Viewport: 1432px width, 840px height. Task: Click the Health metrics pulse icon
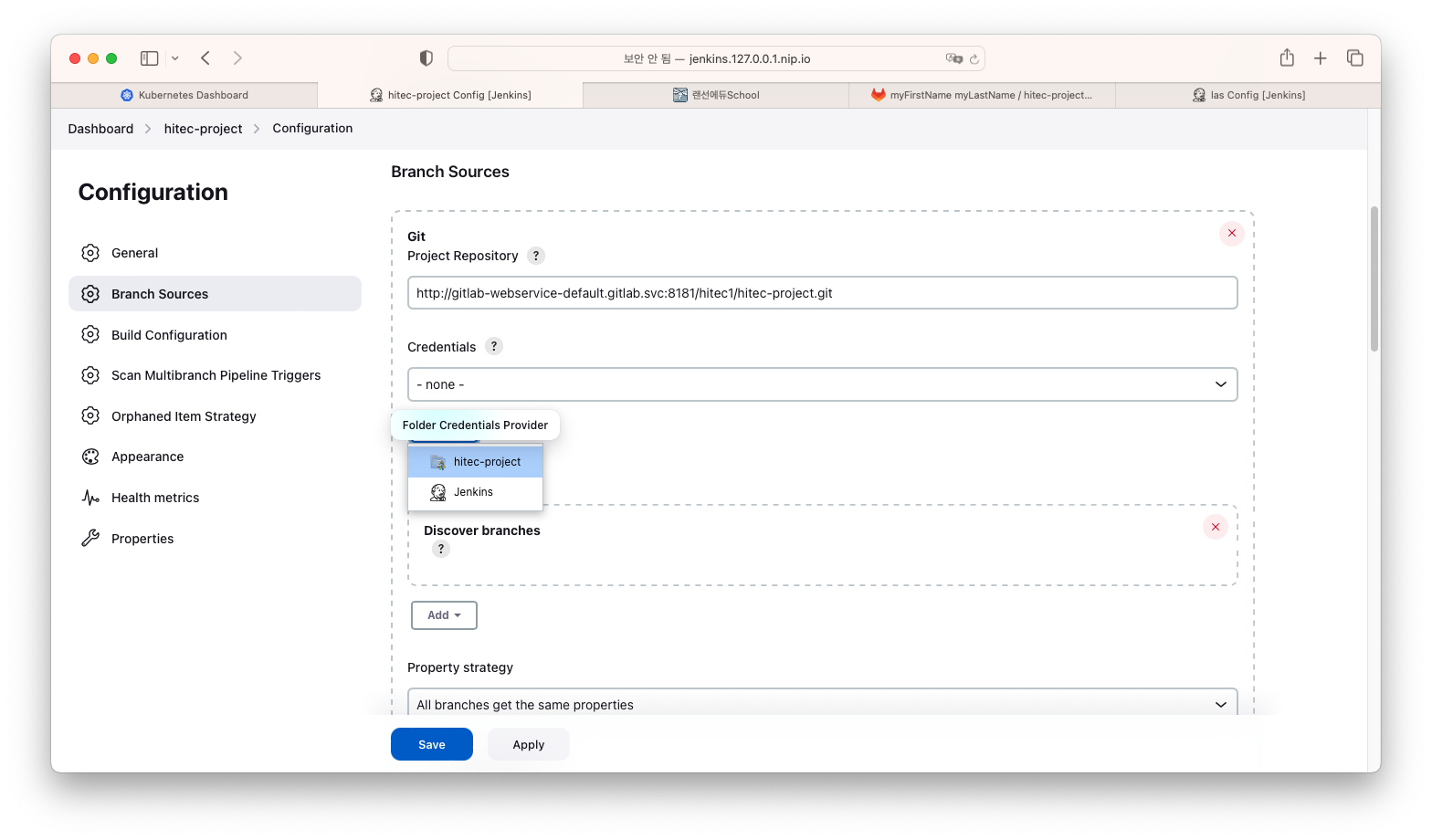point(90,498)
